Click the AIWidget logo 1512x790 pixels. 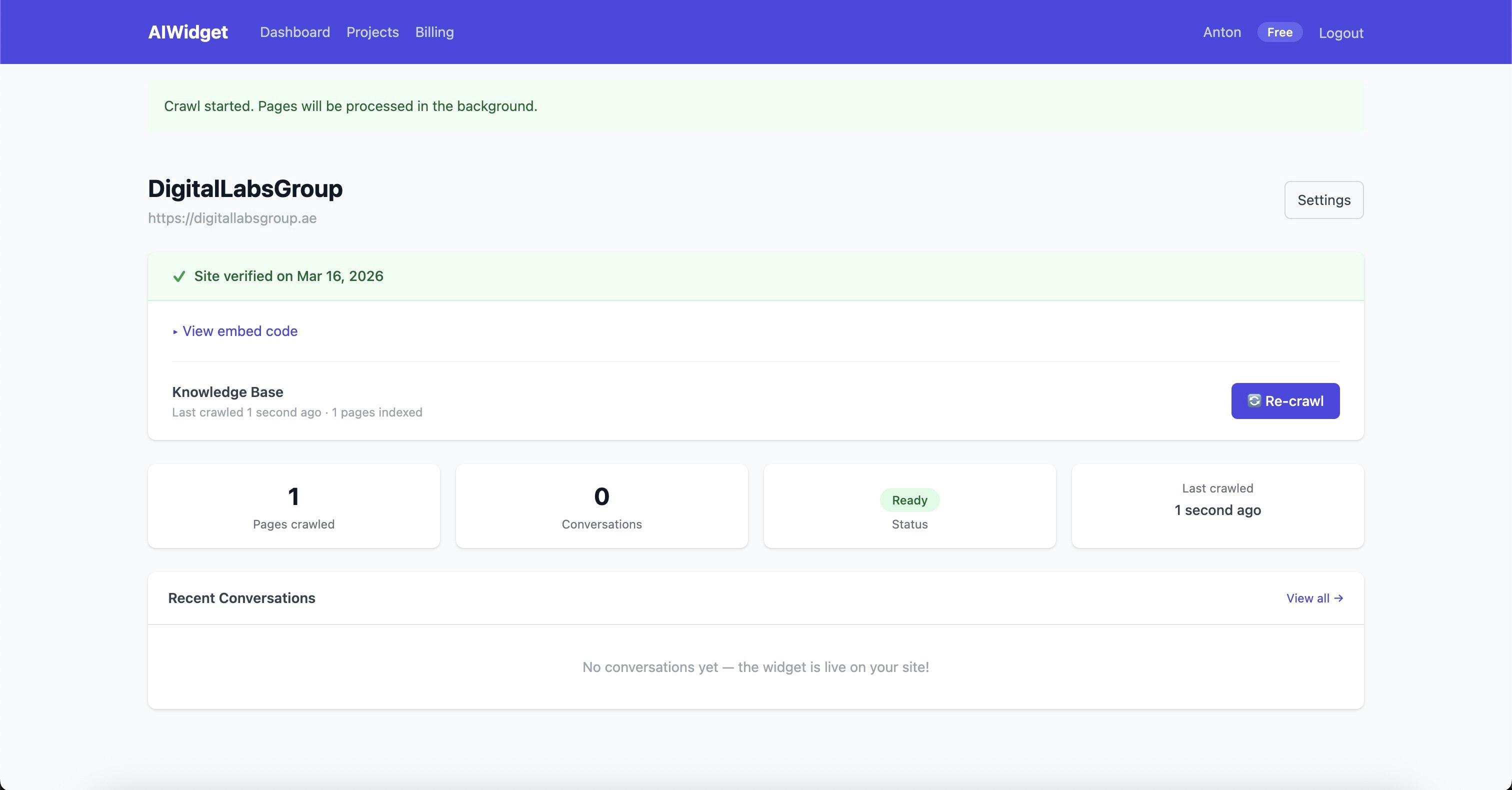coord(187,32)
